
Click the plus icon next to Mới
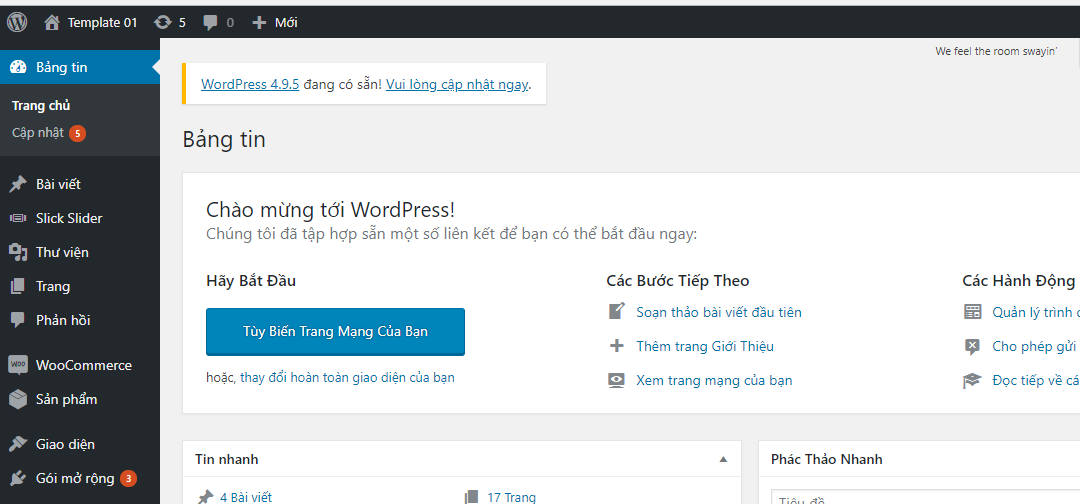(259, 23)
